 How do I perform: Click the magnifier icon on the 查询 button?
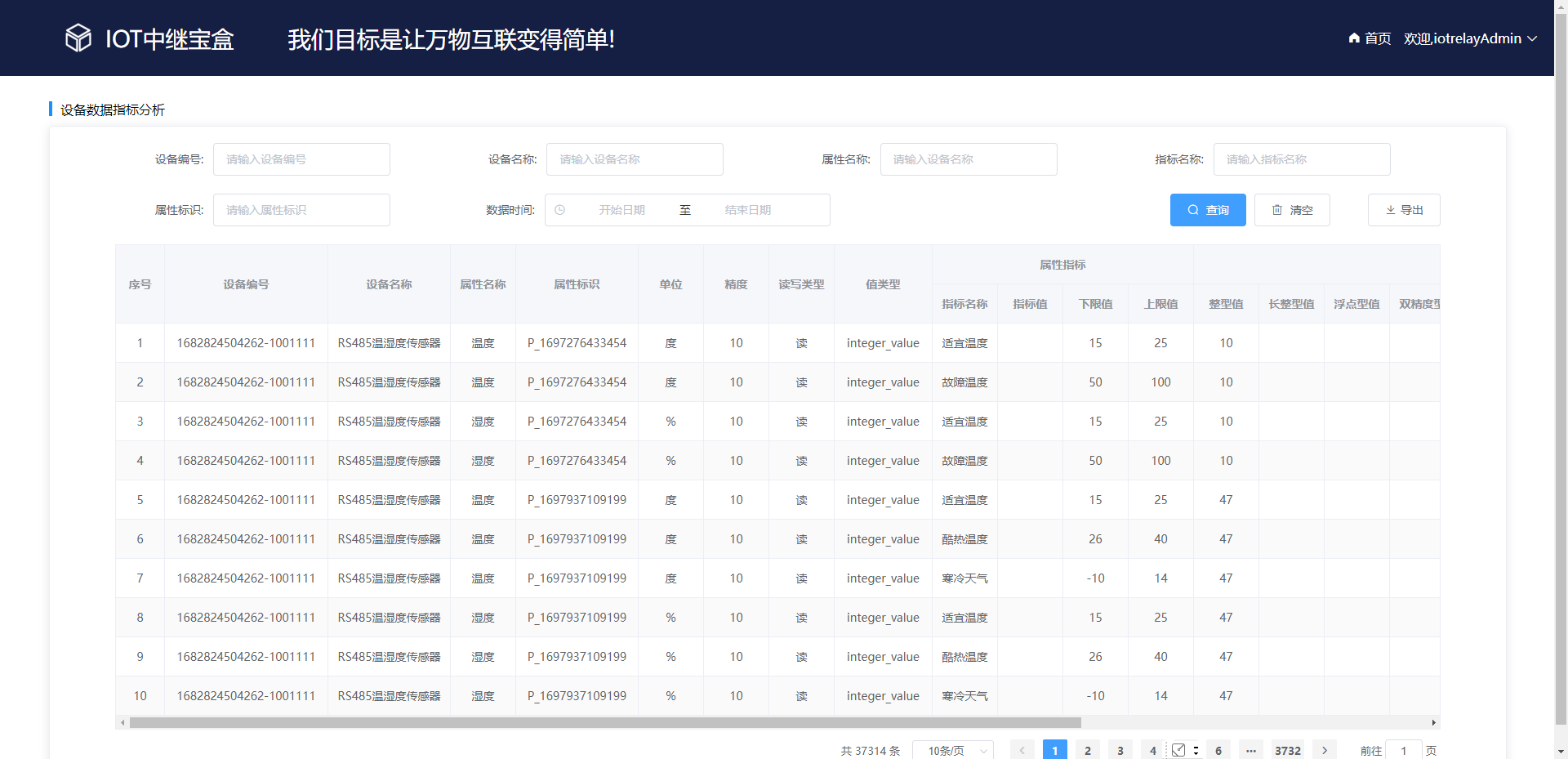pyautogui.click(x=1194, y=210)
